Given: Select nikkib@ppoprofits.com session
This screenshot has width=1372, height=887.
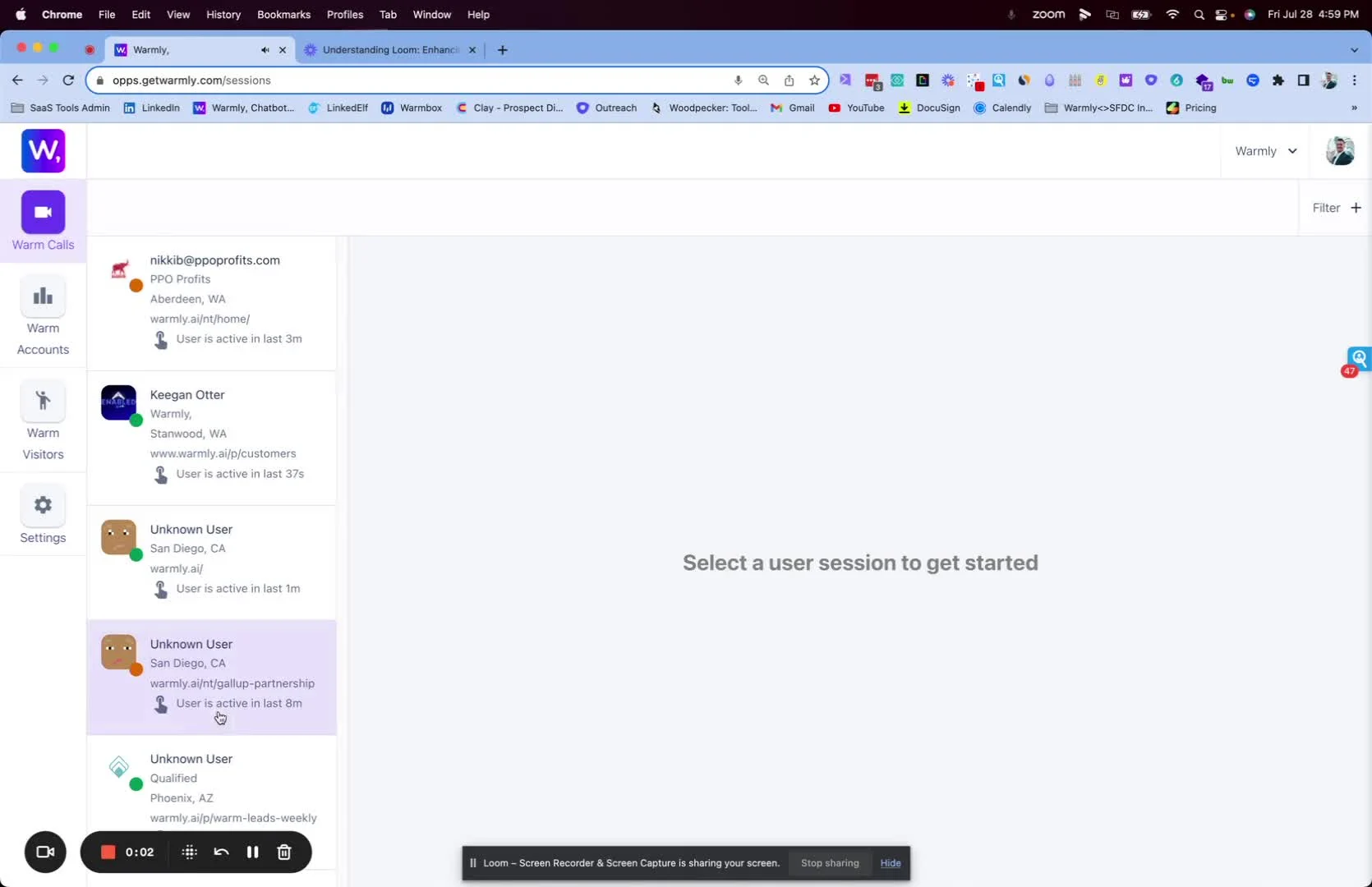Looking at the screenshot, I should click(212, 303).
